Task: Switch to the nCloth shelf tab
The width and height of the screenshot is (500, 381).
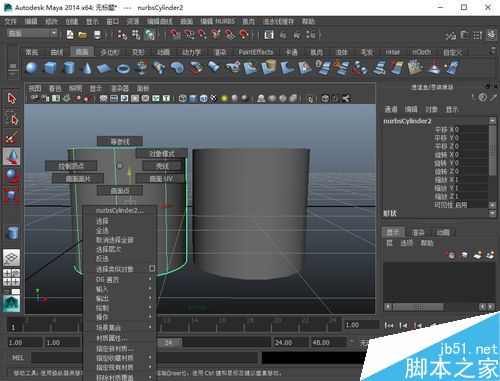Action: [421, 52]
